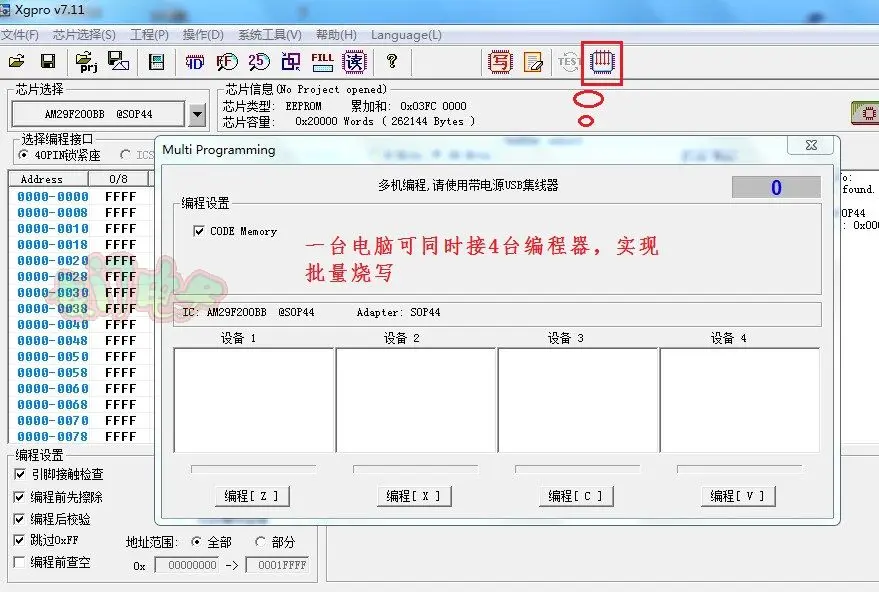Click the 设备 2 log box
This screenshot has width=879, height=592.
[416, 400]
